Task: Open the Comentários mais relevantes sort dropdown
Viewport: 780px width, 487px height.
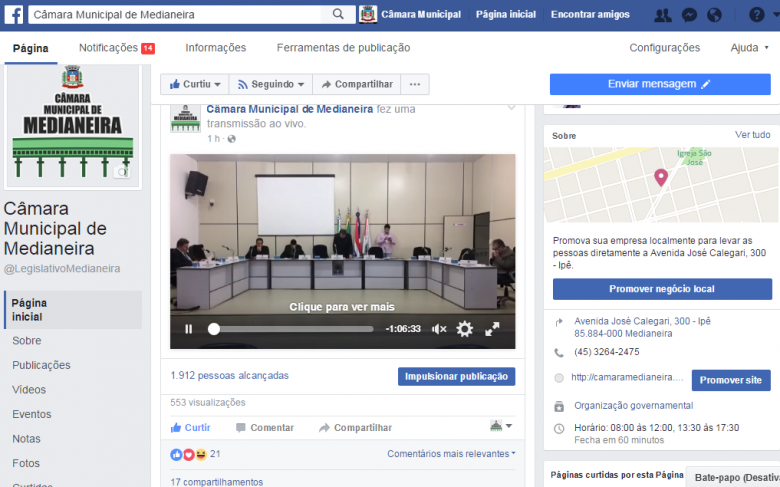Action: [451, 454]
